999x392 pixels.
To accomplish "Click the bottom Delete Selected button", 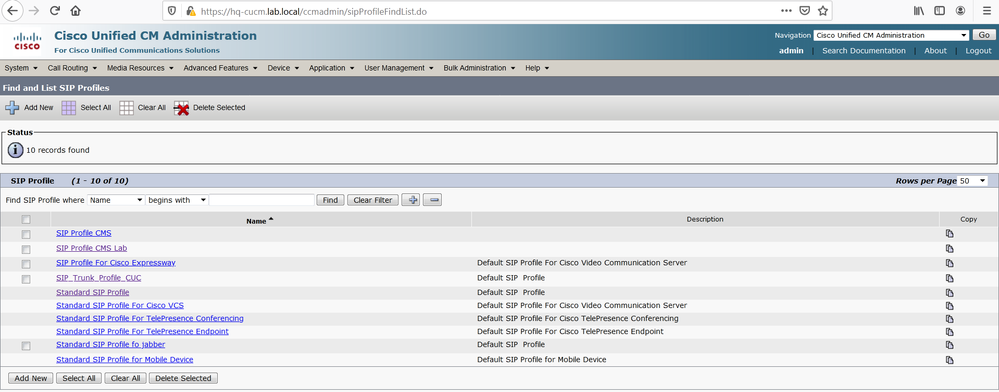I will [183, 379].
